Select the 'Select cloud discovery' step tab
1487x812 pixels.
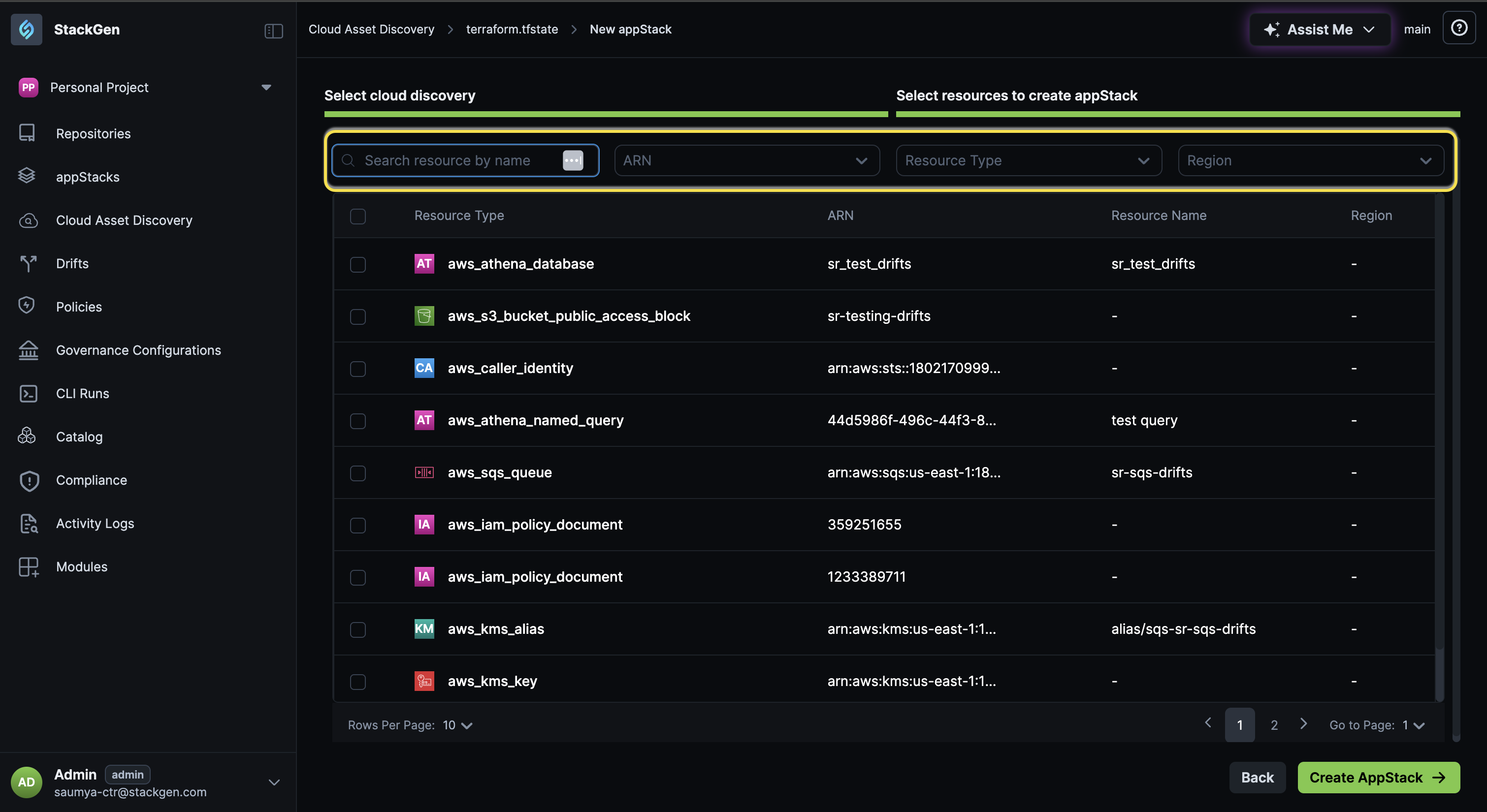[399, 96]
